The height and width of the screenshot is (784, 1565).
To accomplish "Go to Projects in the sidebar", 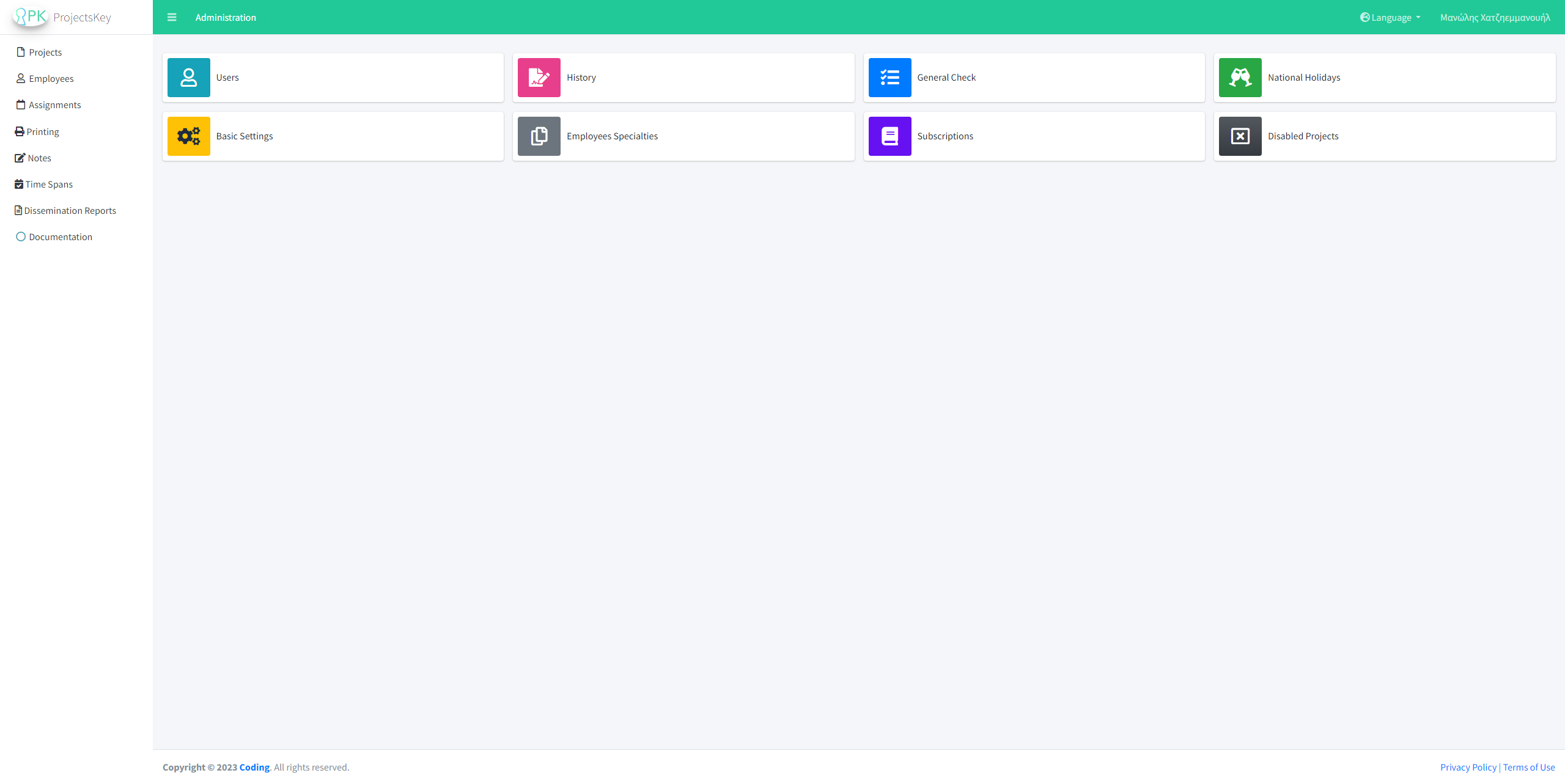I will [45, 53].
